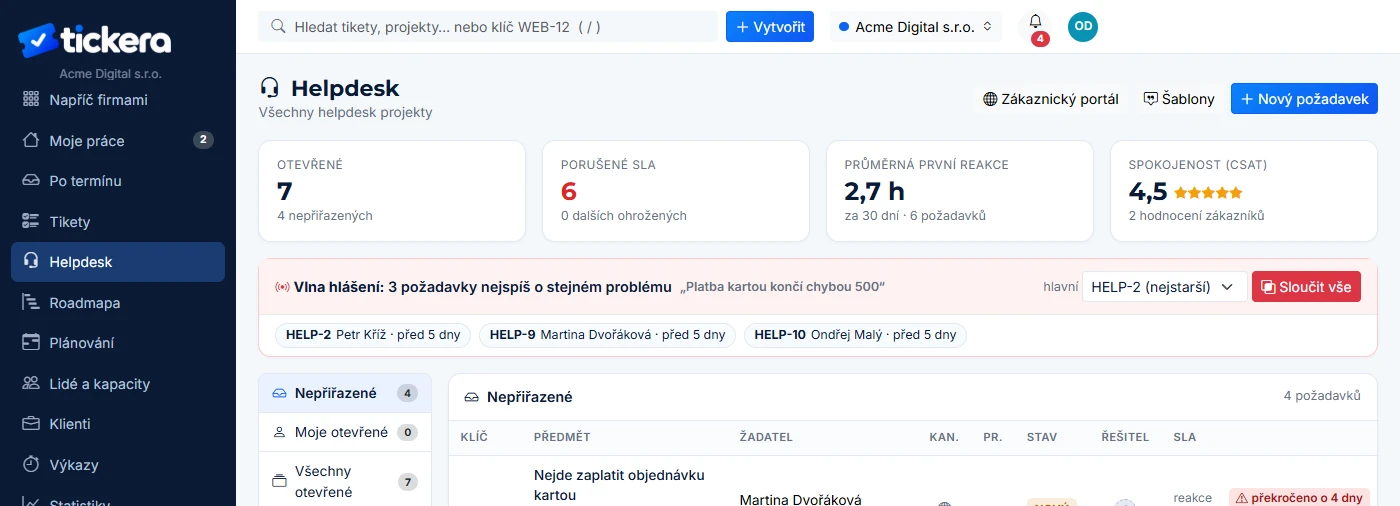Select the Moje otevřené filter tab
Image resolution: width=1400 pixels, height=506 pixels.
click(x=345, y=432)
